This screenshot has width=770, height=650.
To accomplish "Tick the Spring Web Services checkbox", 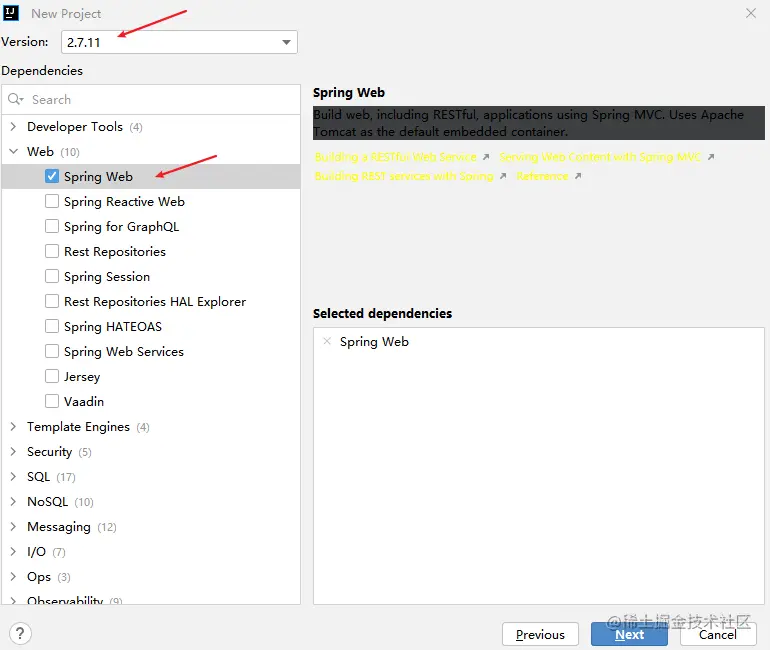I will click(52, 352).
